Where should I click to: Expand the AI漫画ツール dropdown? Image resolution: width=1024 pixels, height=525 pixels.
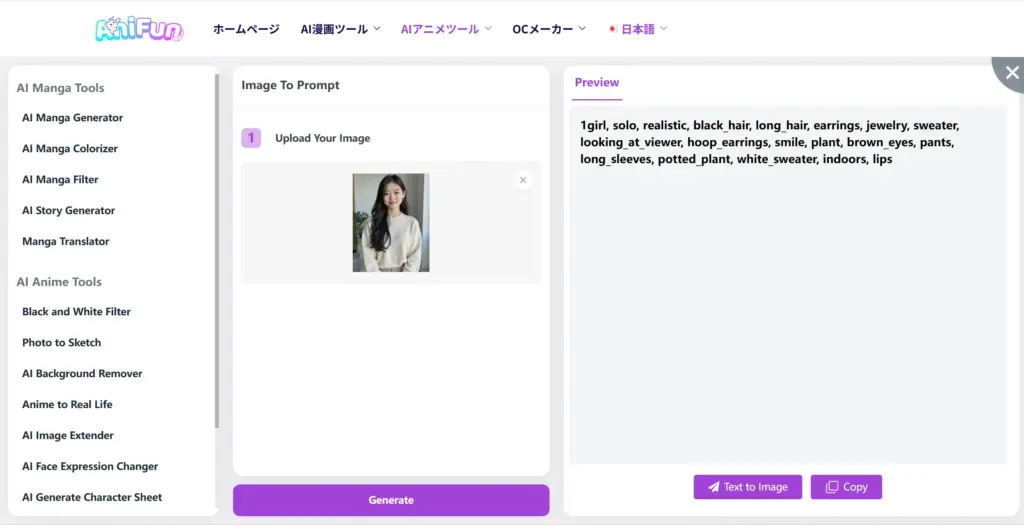point(340,29)
